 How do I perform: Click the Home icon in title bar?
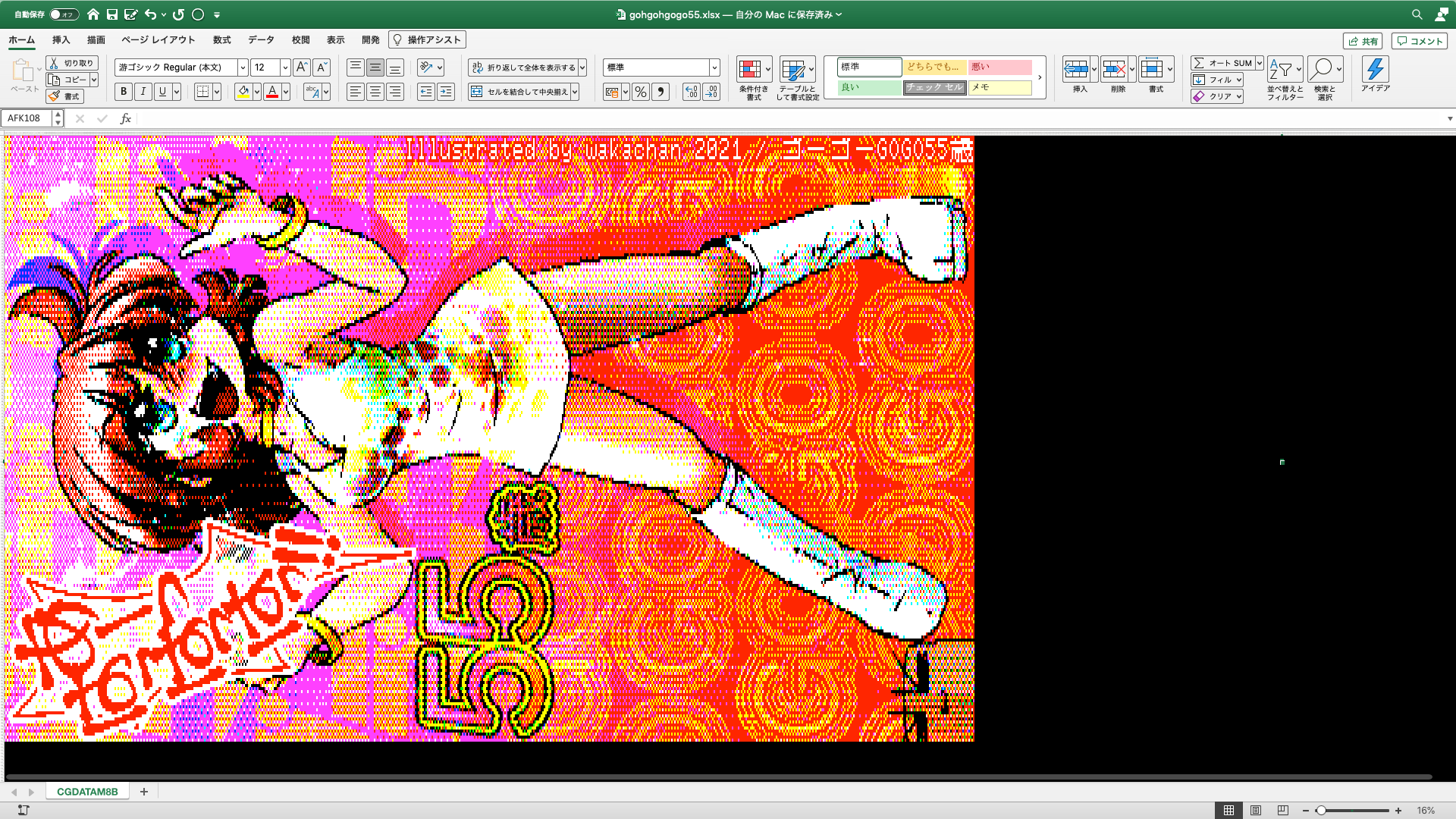click(x=93, y=14)
